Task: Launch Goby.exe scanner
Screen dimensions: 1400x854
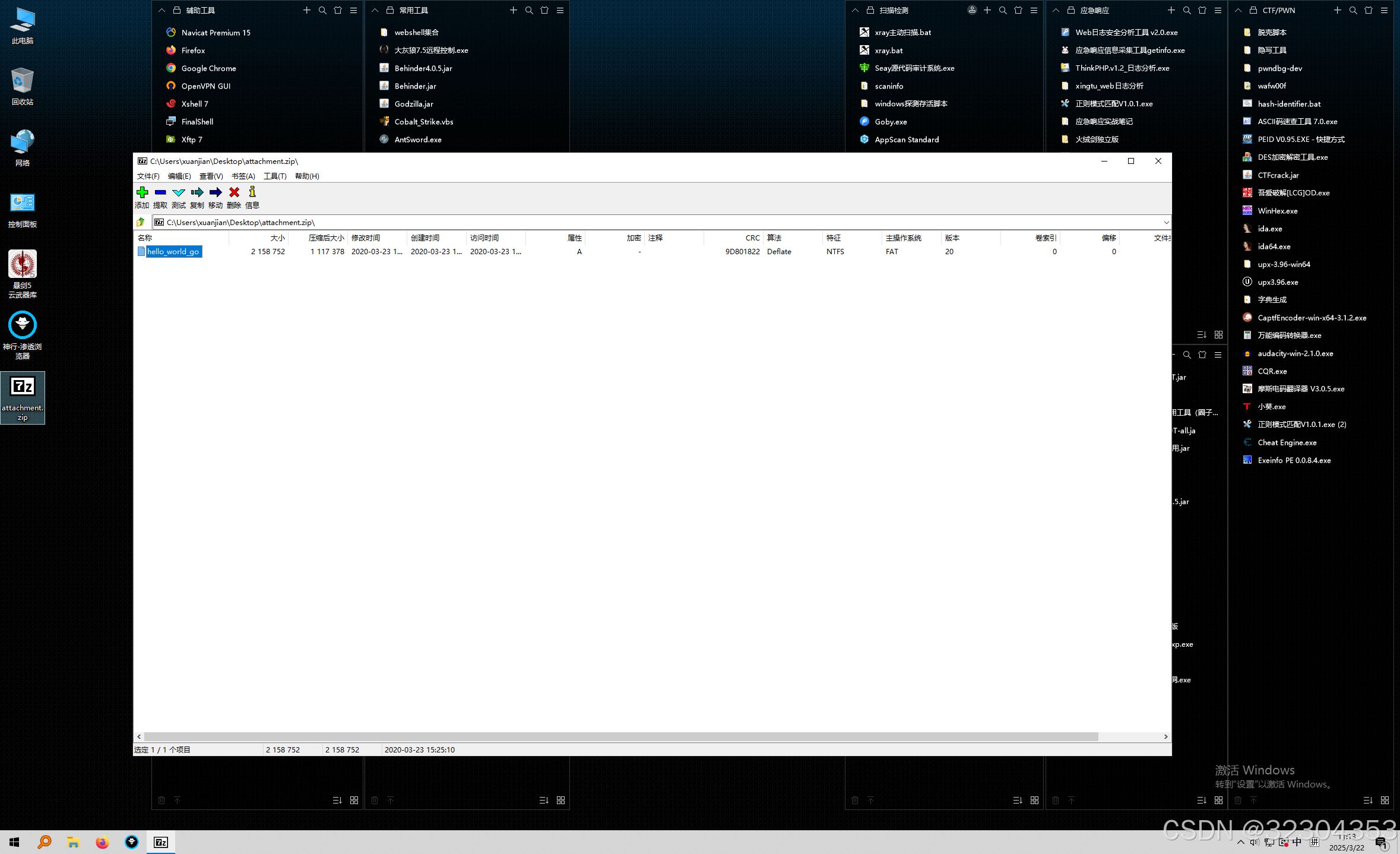Action: click(891, 121)
